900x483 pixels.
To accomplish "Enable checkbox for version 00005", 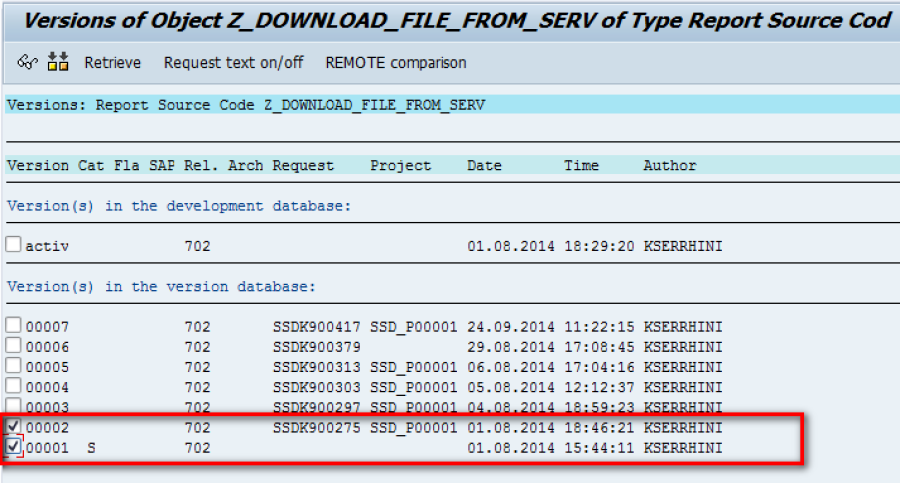I will pos(13,365).
